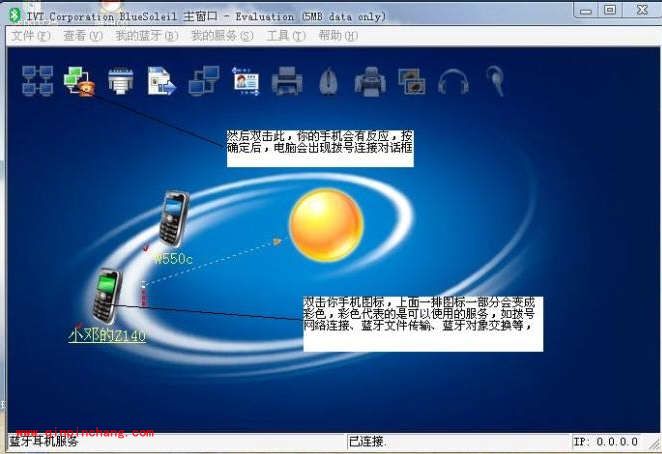Open the 我的服务 (My Services) menu
The width and height of the screenshot is (662, 454).
click(x=221, y=35)
